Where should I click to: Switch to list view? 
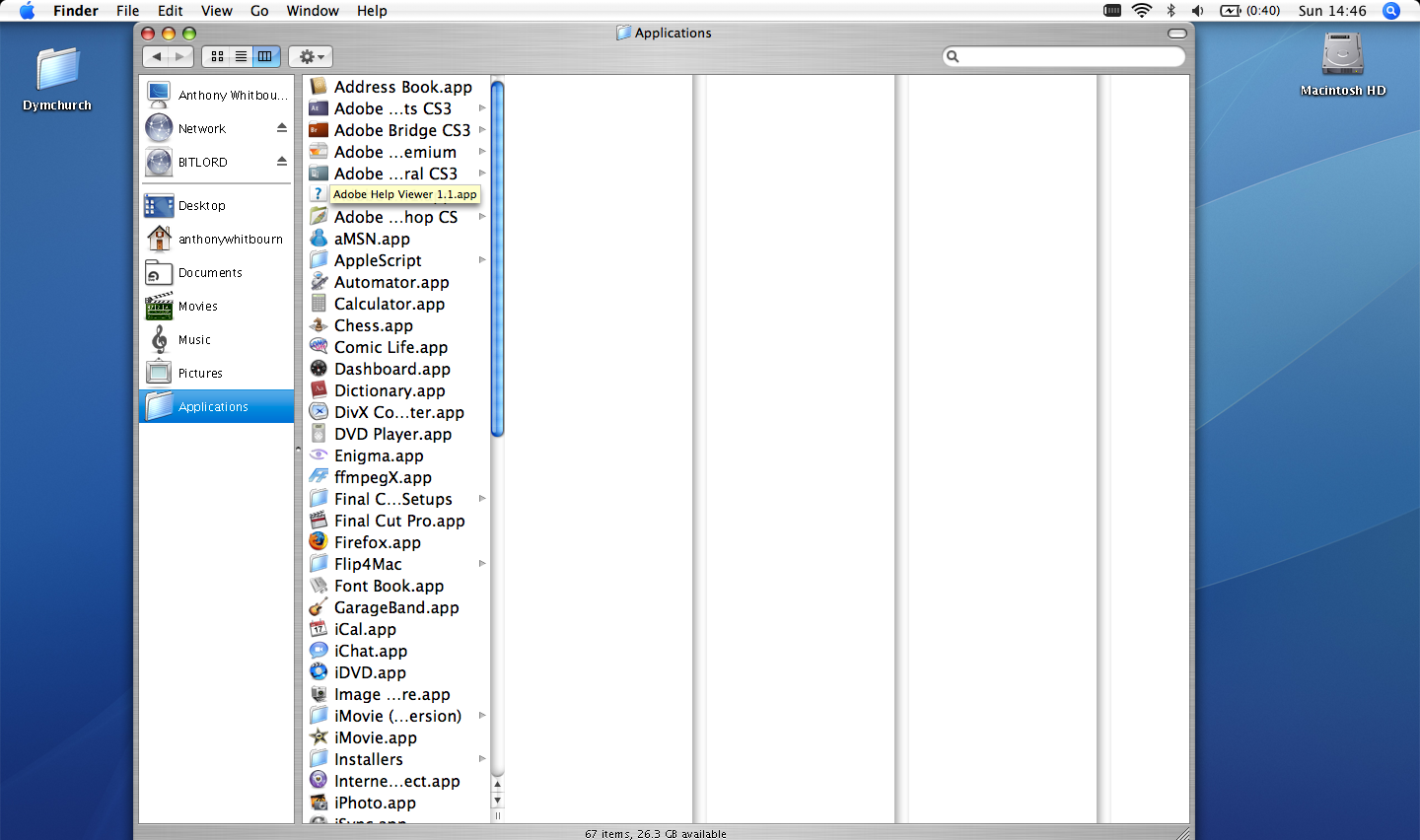point(241,56)
